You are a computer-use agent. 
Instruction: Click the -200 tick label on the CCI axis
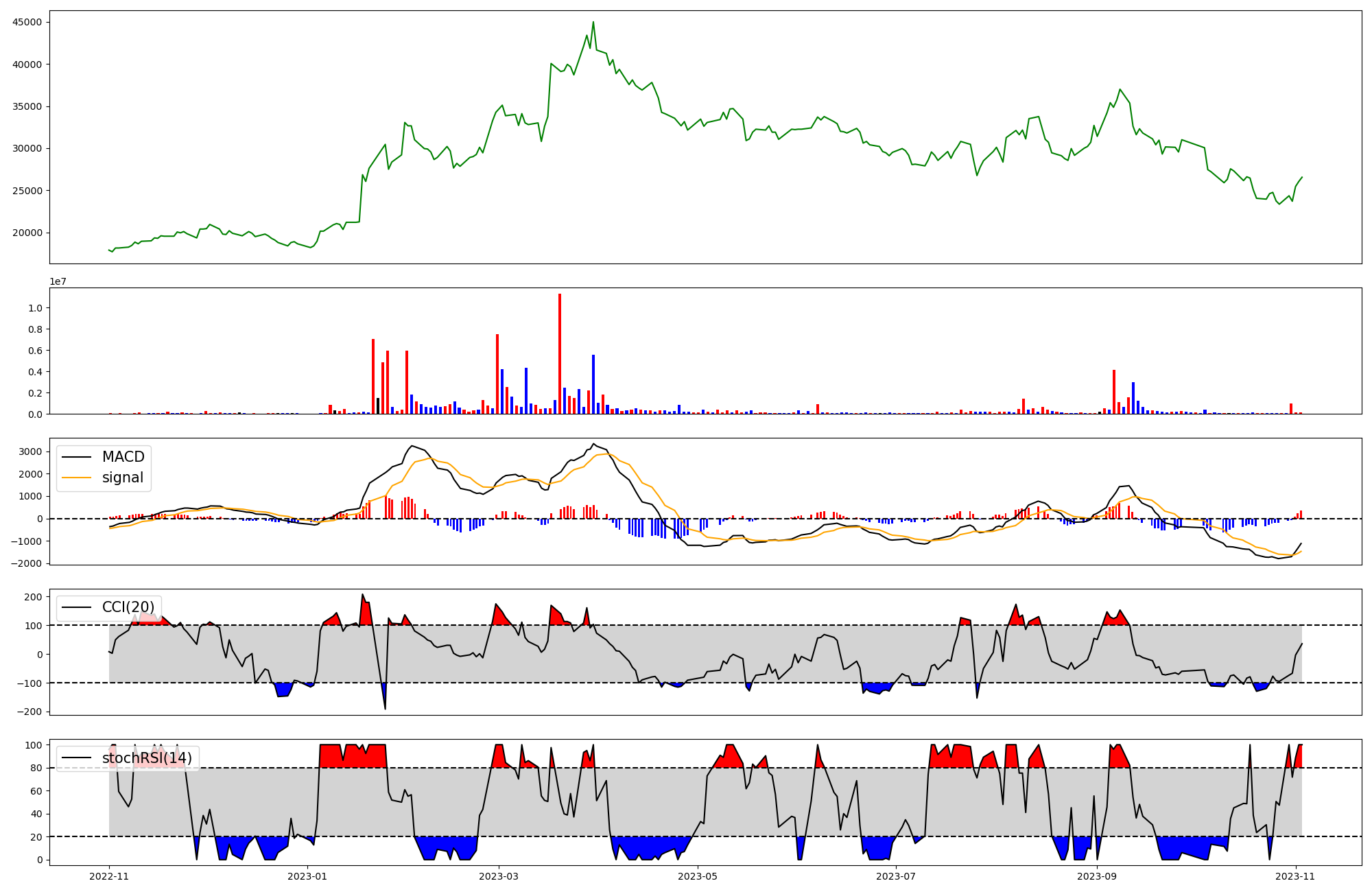pos(29,712)
